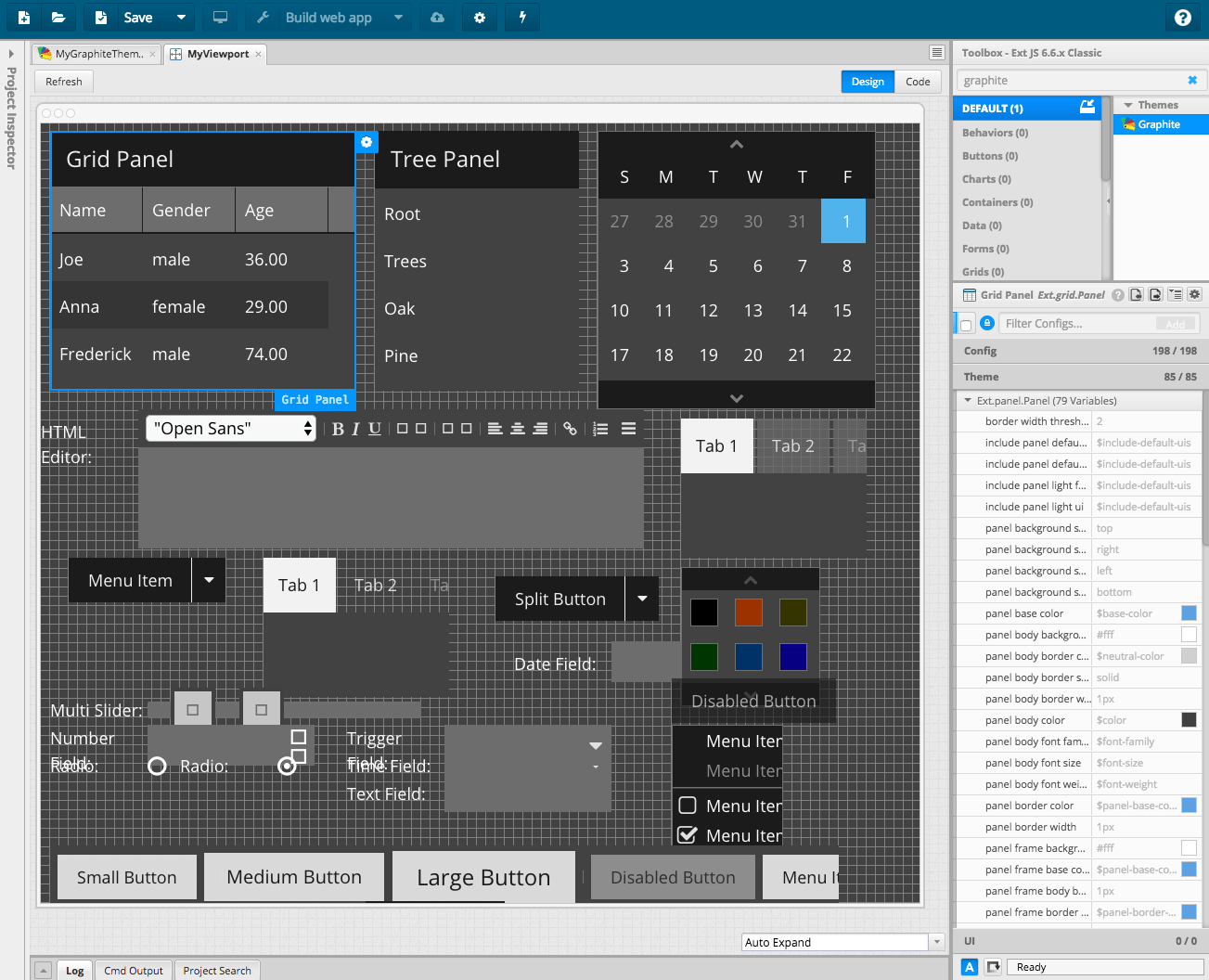This screenshot has width=1209, height=980.
Task: Click the cloud upload publish icon
Action: click(x=437, y=18)
